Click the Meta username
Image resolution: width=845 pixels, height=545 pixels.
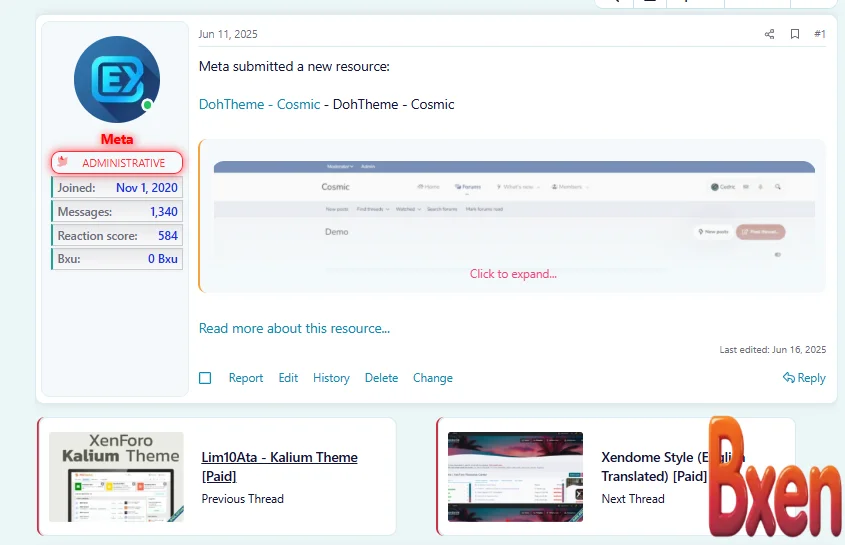tap(116, 139)
